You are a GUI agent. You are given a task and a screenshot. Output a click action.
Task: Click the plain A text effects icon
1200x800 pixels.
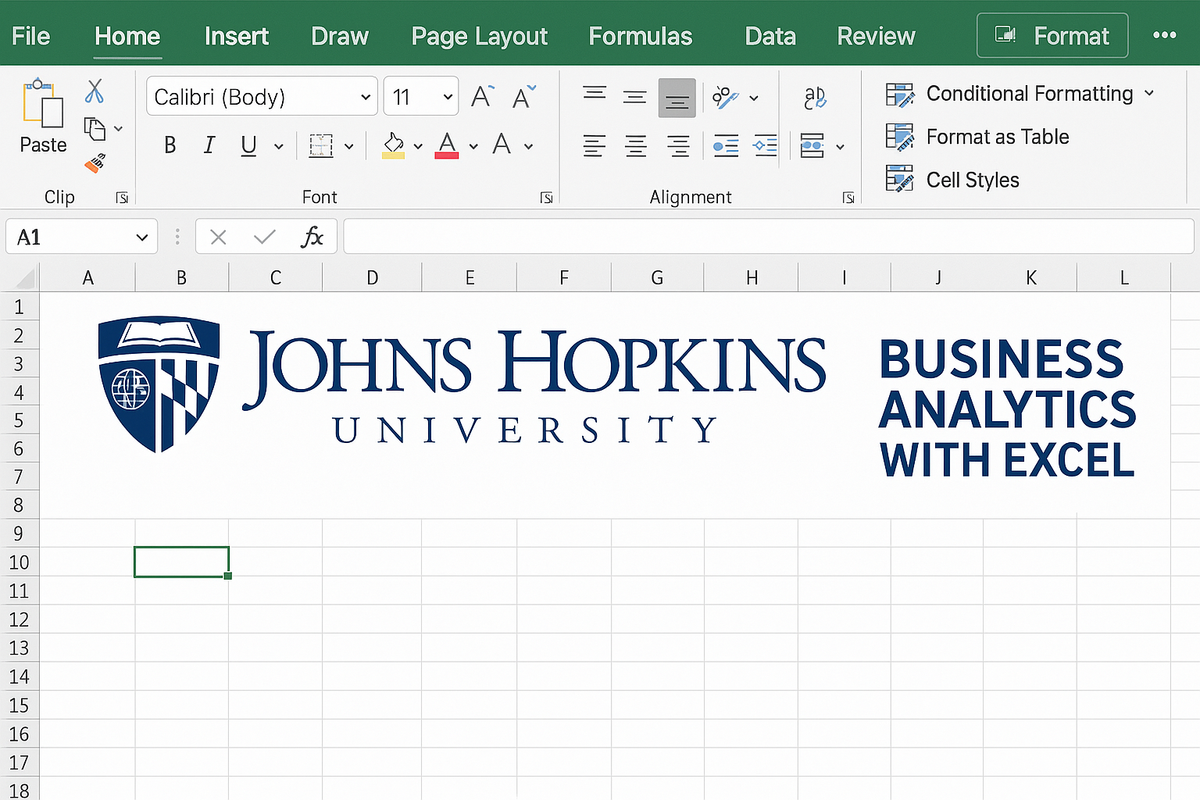(502, 146)
